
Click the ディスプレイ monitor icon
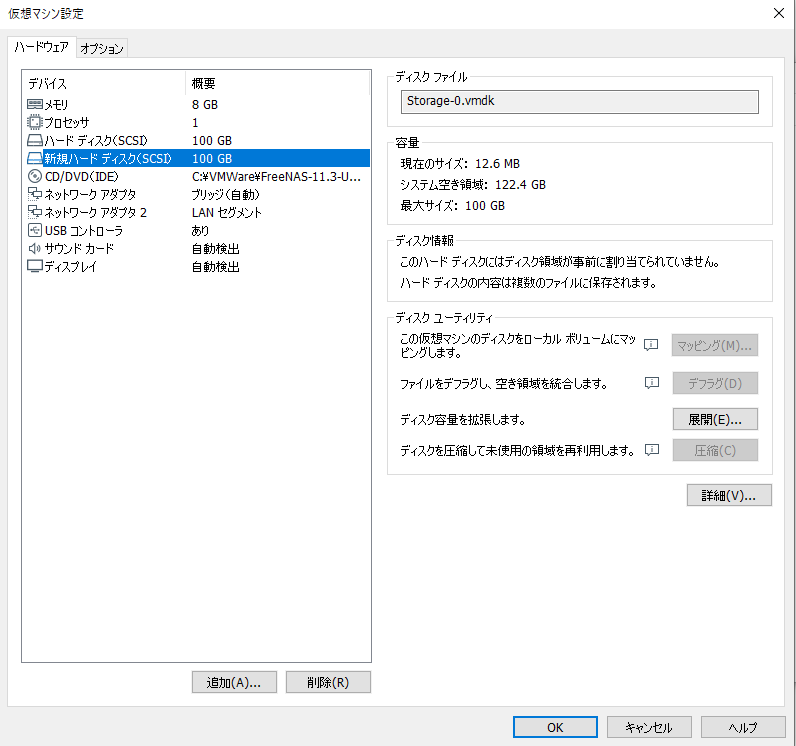point(35,266)
